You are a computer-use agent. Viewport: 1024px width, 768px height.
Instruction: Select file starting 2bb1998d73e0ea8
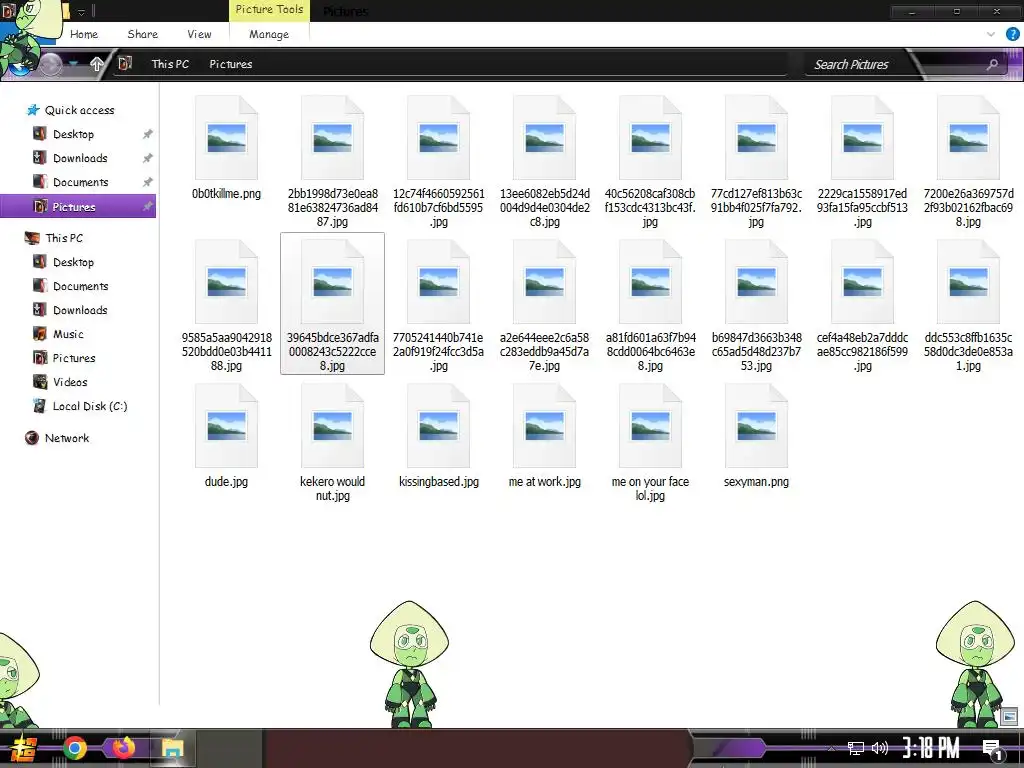332,160
